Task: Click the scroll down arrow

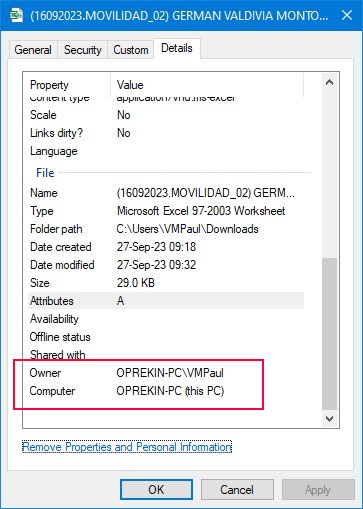Action: click(329, 419)
